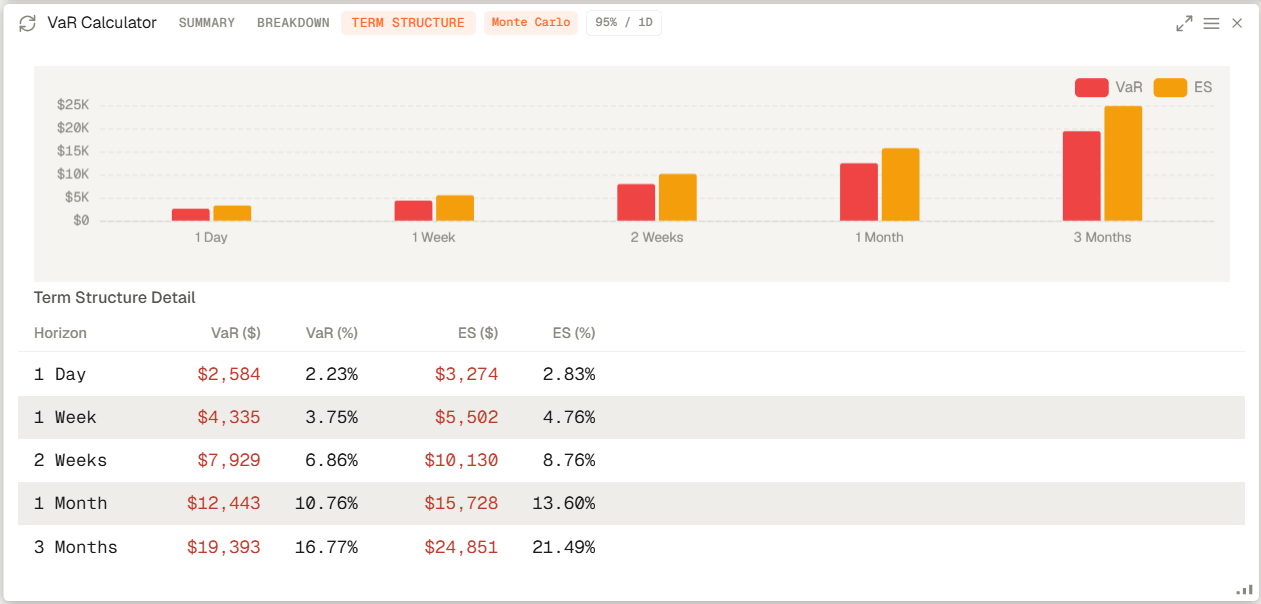Click the $24,851 ES value
The width and height of the screenshot is (1261, 604).
pos(461,547)
